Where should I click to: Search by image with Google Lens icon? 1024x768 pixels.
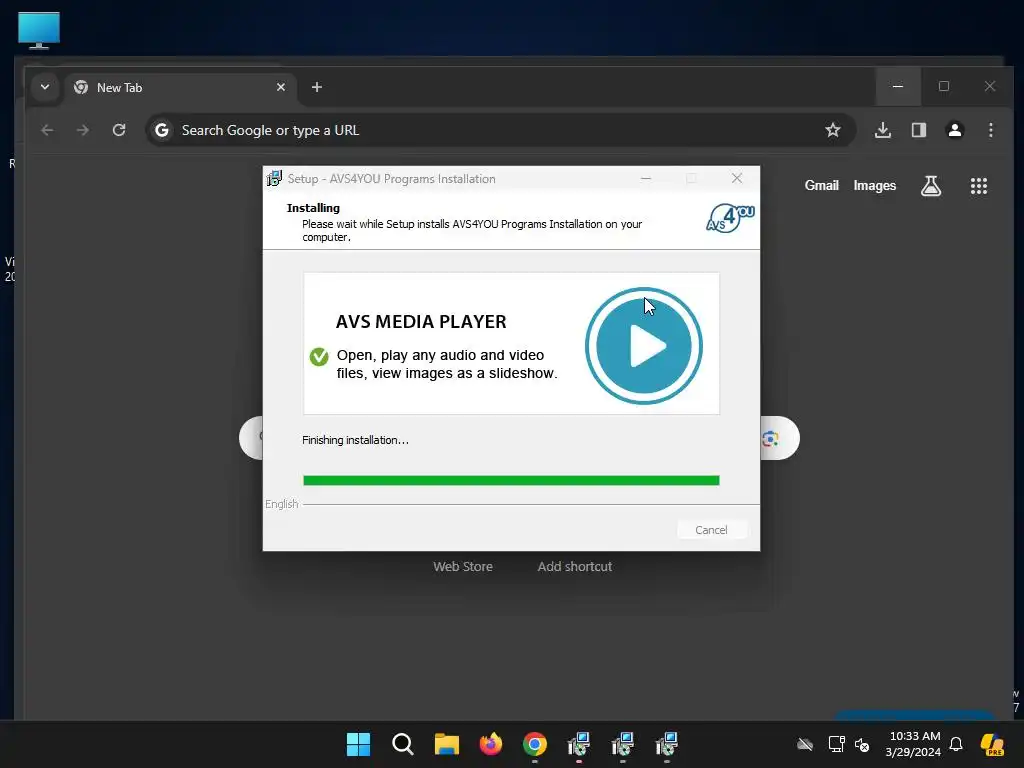[770, 438]
